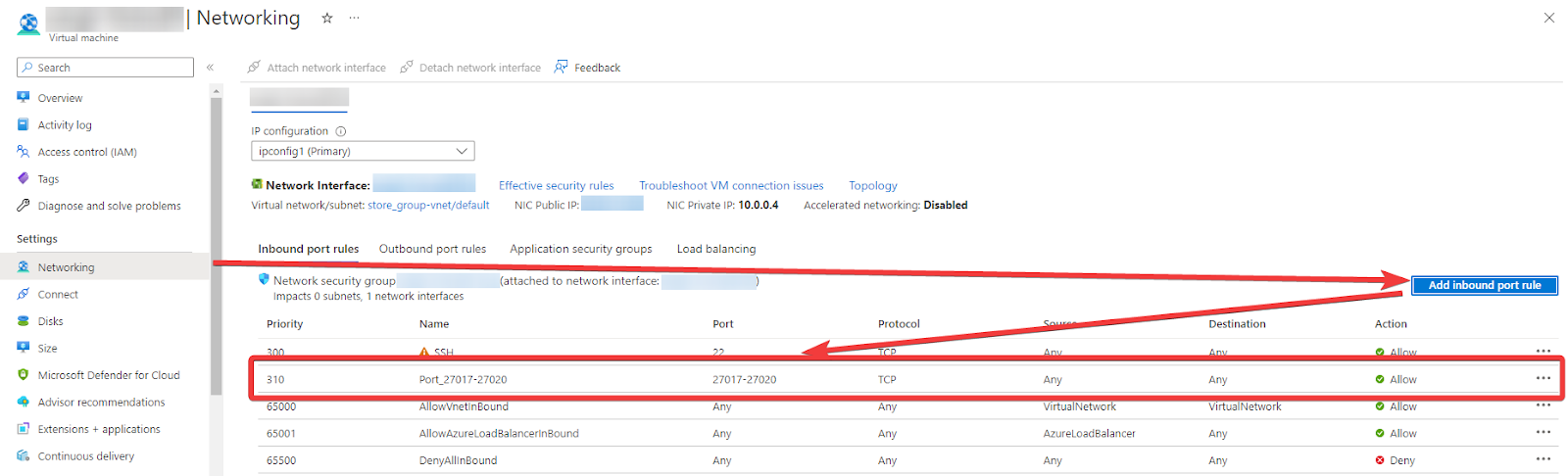Expand the ipconfig1 (Primary) dropdown

(x=363, y=151)
